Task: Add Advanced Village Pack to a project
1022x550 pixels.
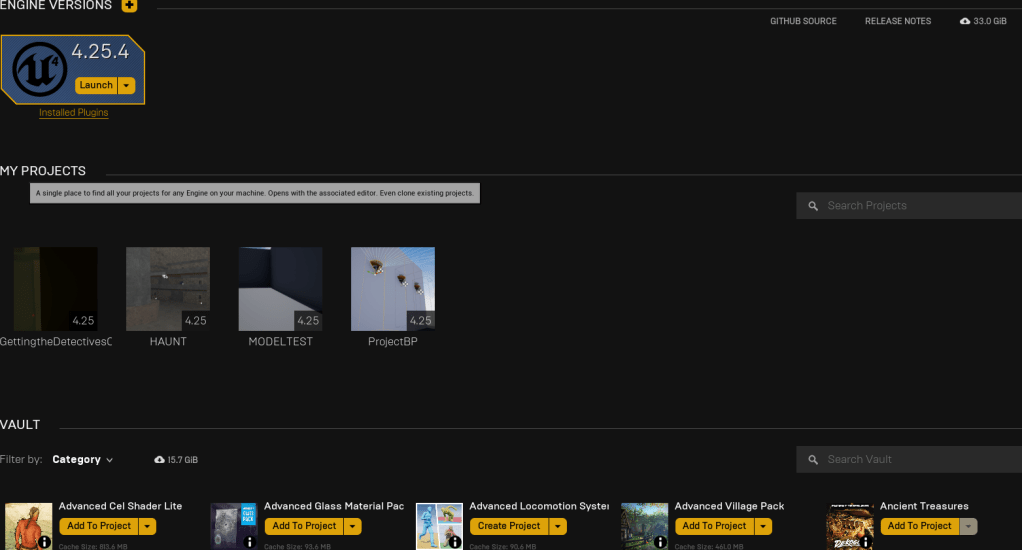Action: coord(714,526)
